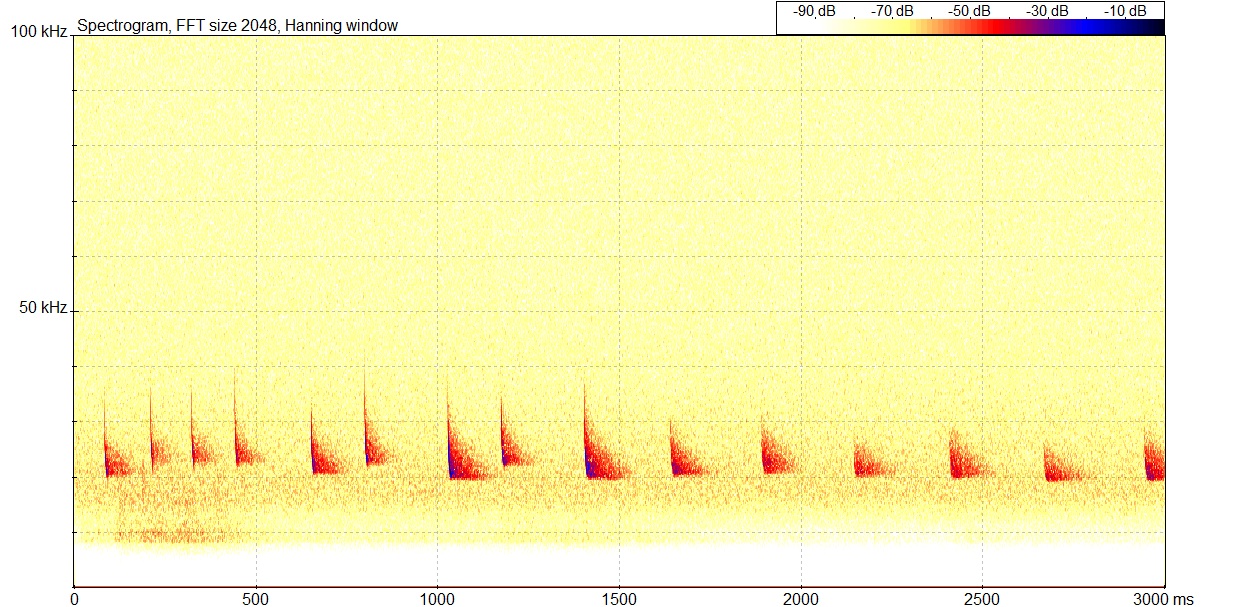The image size is (1238, 607).
Task: Click the 2000 time axis label
Action: [801, 598]
